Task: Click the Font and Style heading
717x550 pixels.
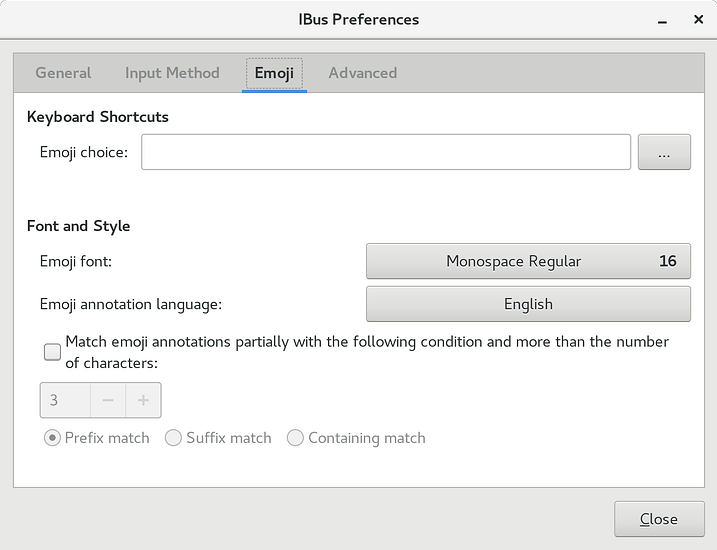Action: (x=79, y=226)
